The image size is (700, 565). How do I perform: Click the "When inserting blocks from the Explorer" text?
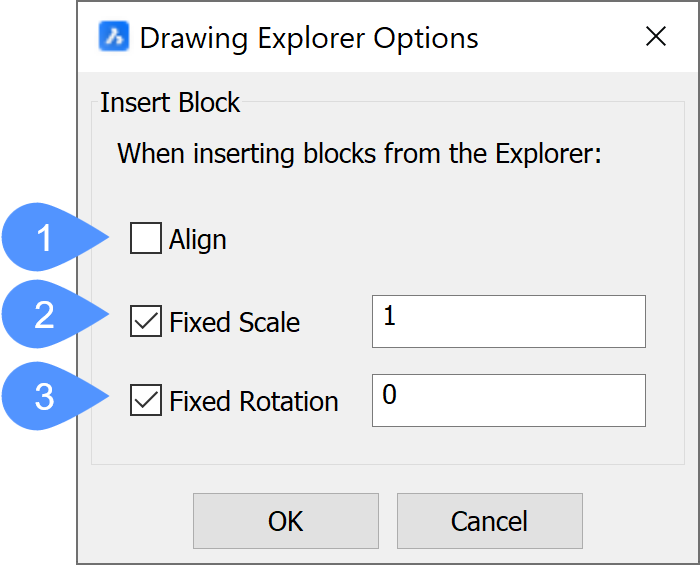point(359,155)
